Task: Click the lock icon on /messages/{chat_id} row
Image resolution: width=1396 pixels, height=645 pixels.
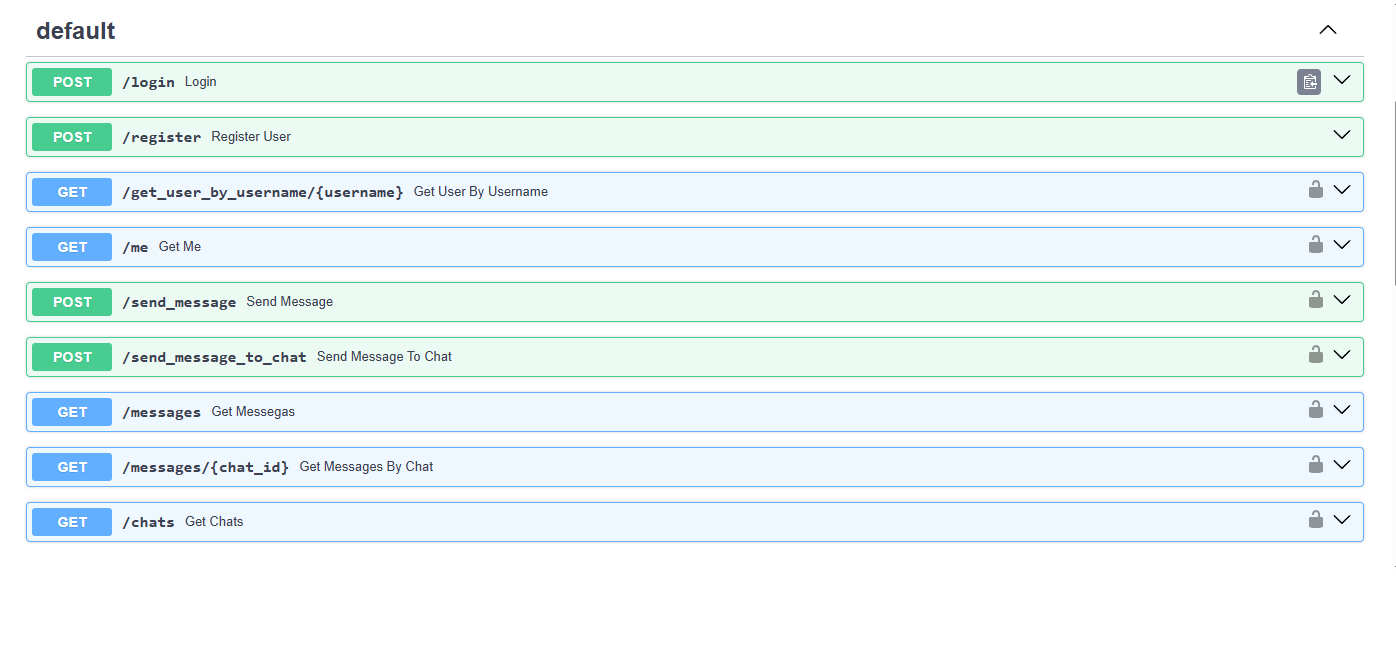Action: click(x=1316, y=464)
